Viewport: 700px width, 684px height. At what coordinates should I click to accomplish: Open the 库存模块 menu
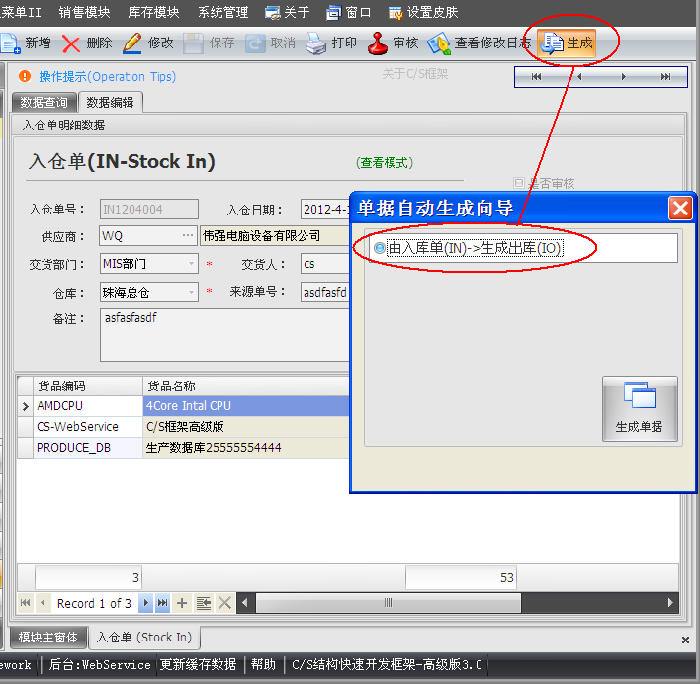(x=154, y=12)
